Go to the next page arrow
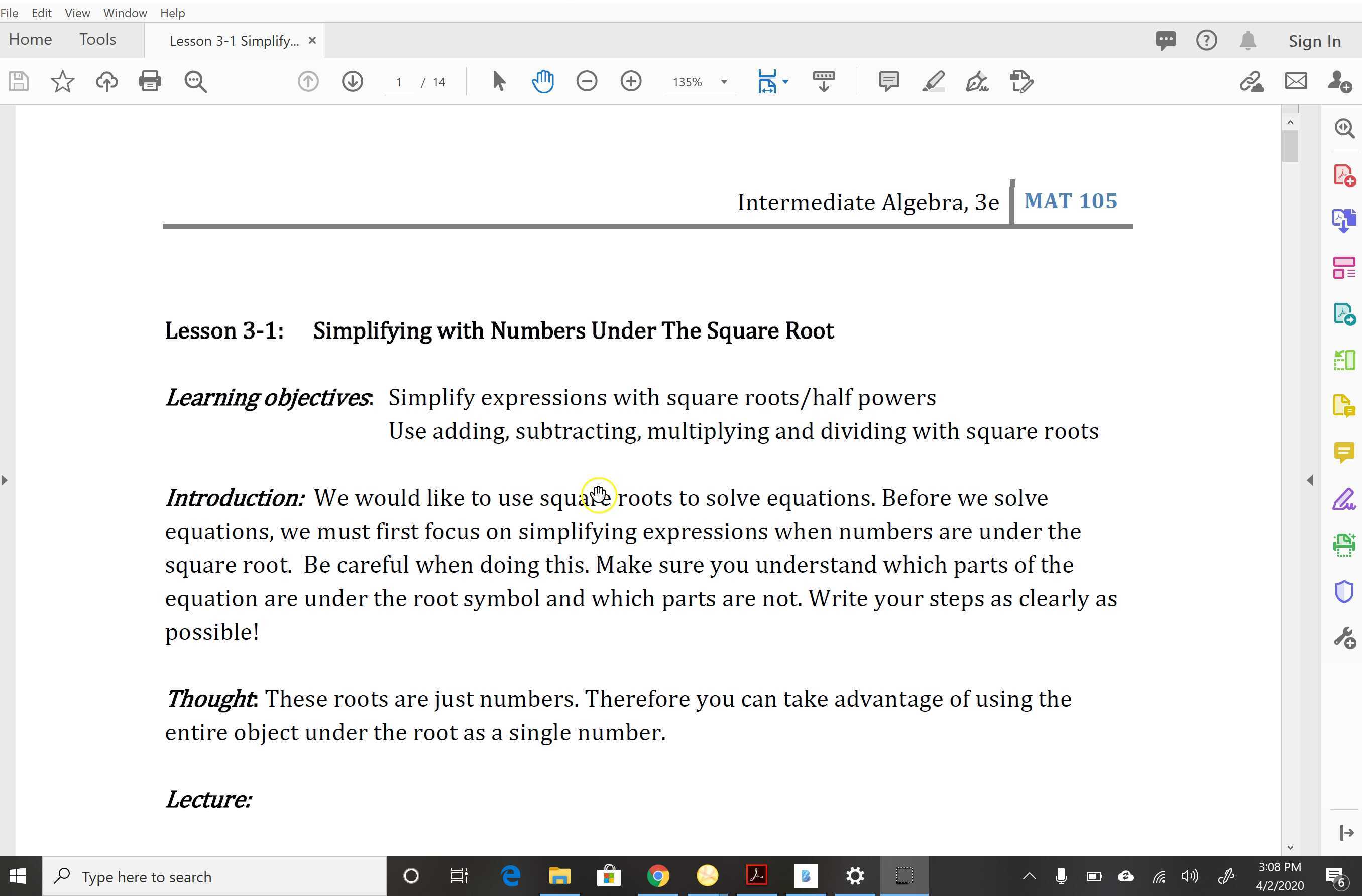 pyautogui.click(x=352, y=81)
